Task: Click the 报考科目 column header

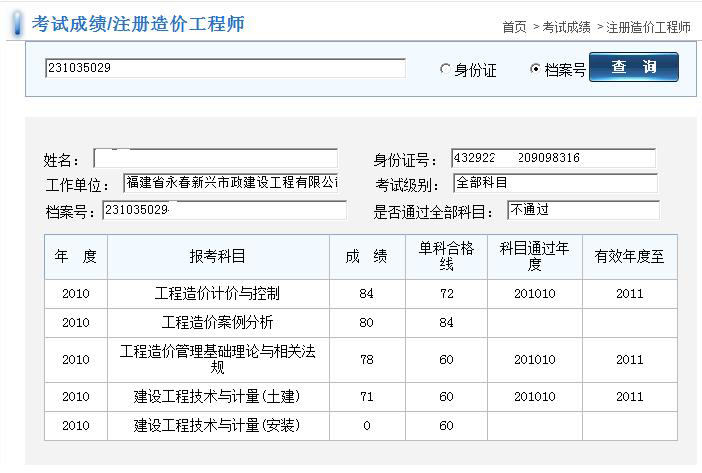Action: (x=218, y=256)
